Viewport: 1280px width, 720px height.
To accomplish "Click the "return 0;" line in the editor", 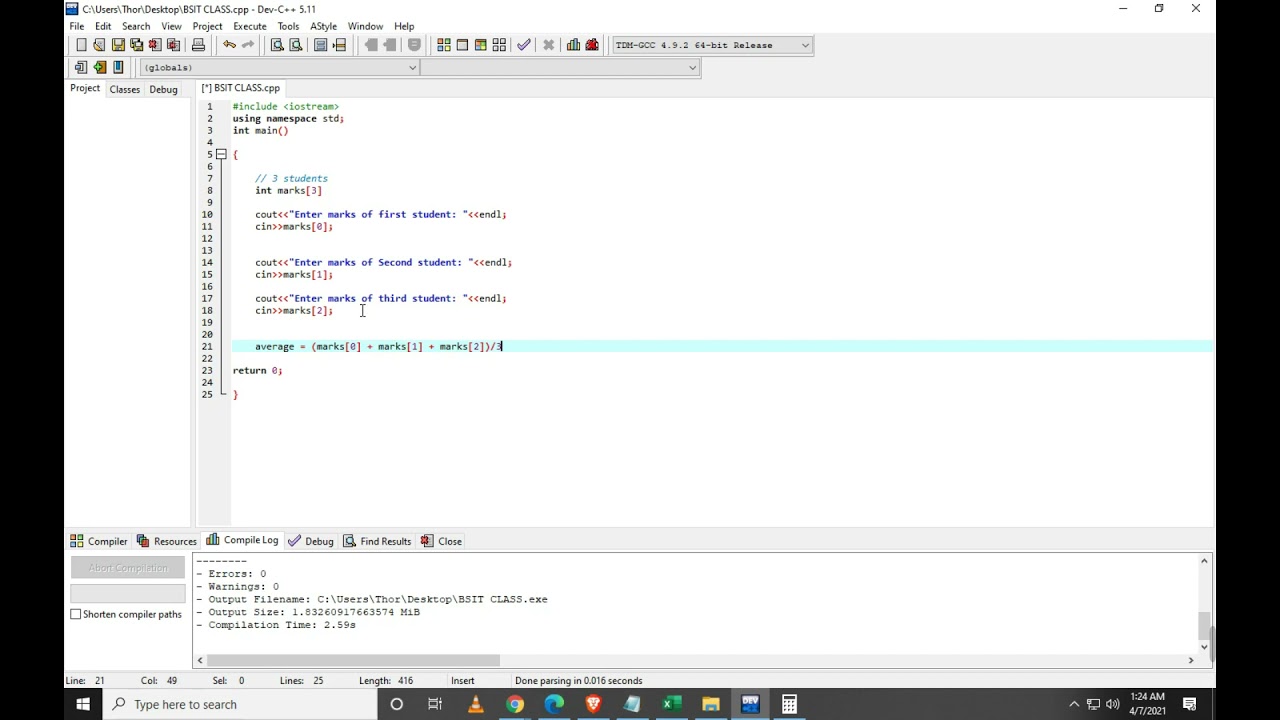I will pos(258,370).
